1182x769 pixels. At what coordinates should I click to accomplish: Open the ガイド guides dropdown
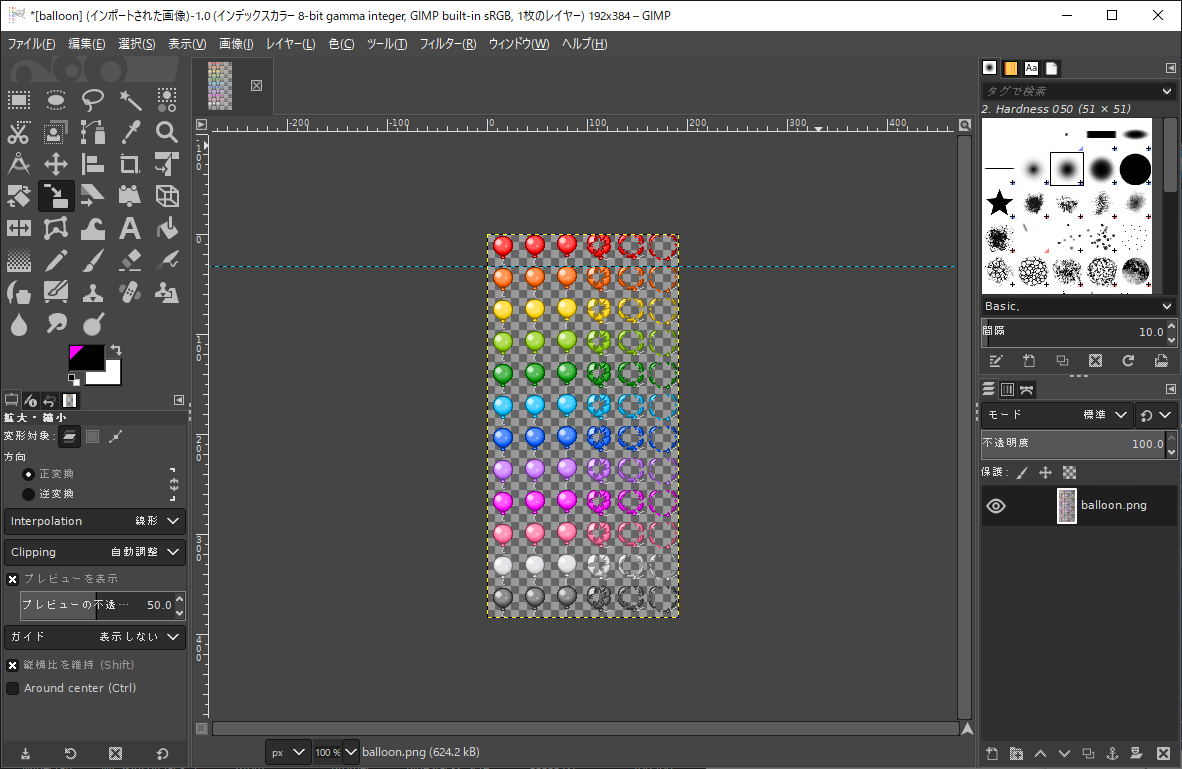pyautogui.click(x=95, y=636)
